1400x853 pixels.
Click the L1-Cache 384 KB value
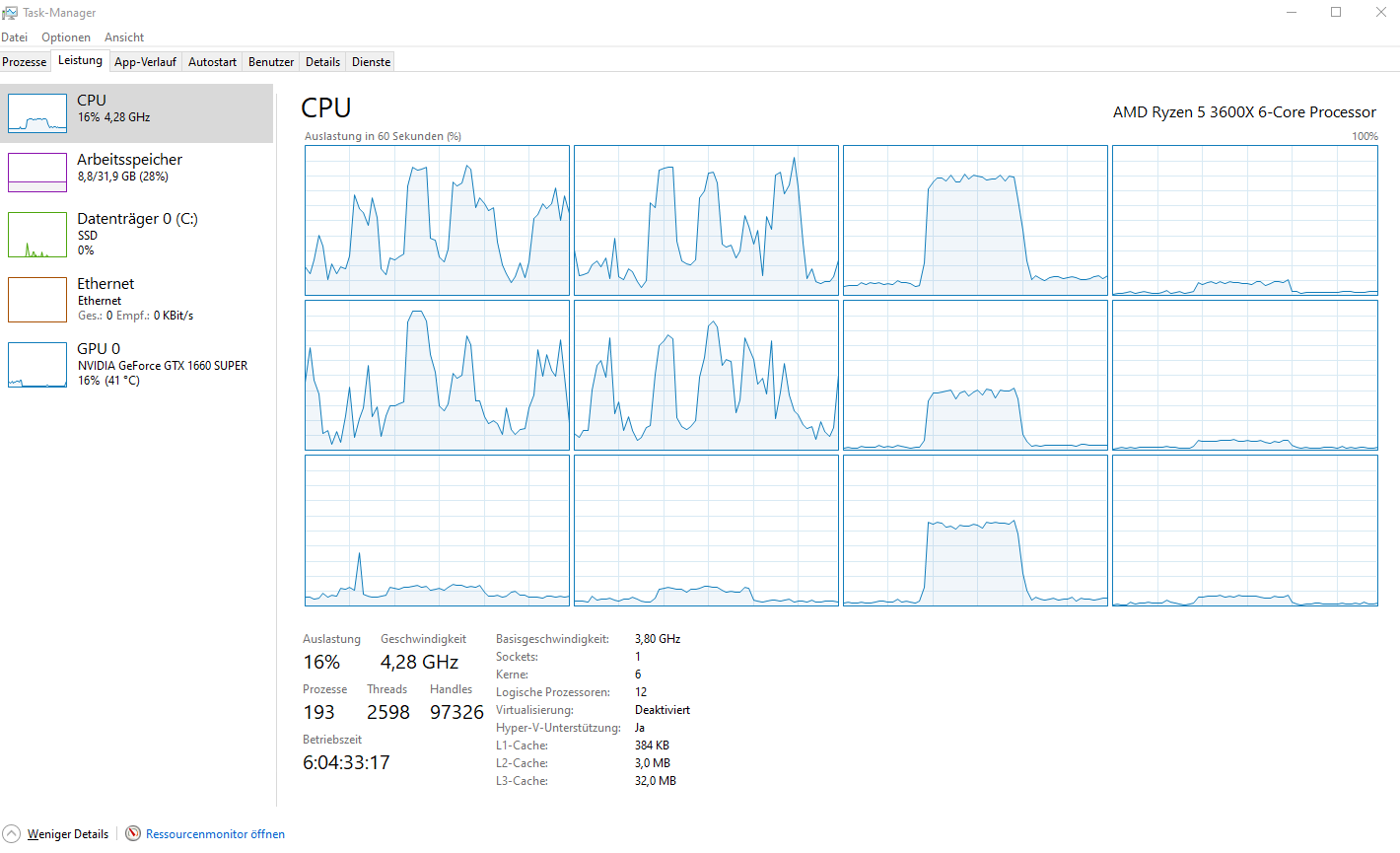pyautogui.click(x=652, y=746)
